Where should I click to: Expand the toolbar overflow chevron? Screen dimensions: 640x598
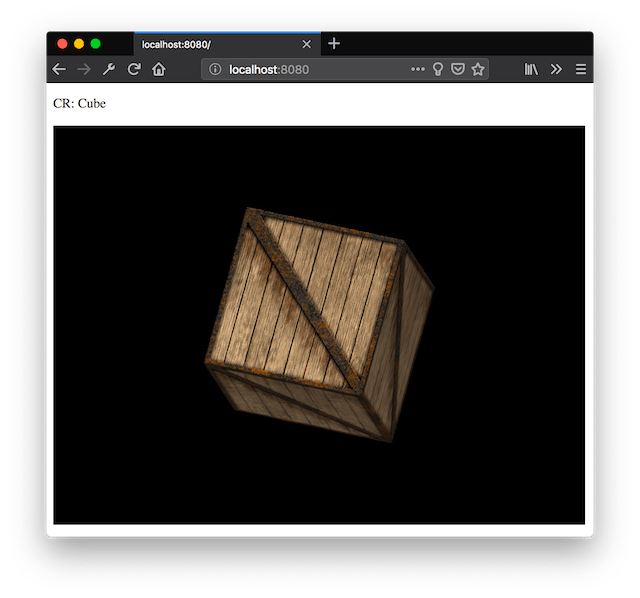(556, 69)
